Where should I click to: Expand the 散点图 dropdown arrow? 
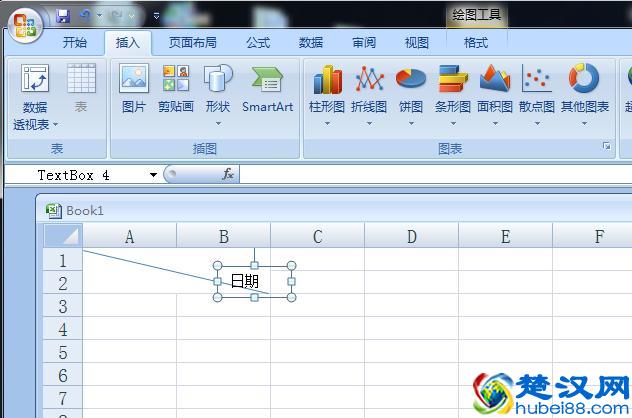pos(537,123)
